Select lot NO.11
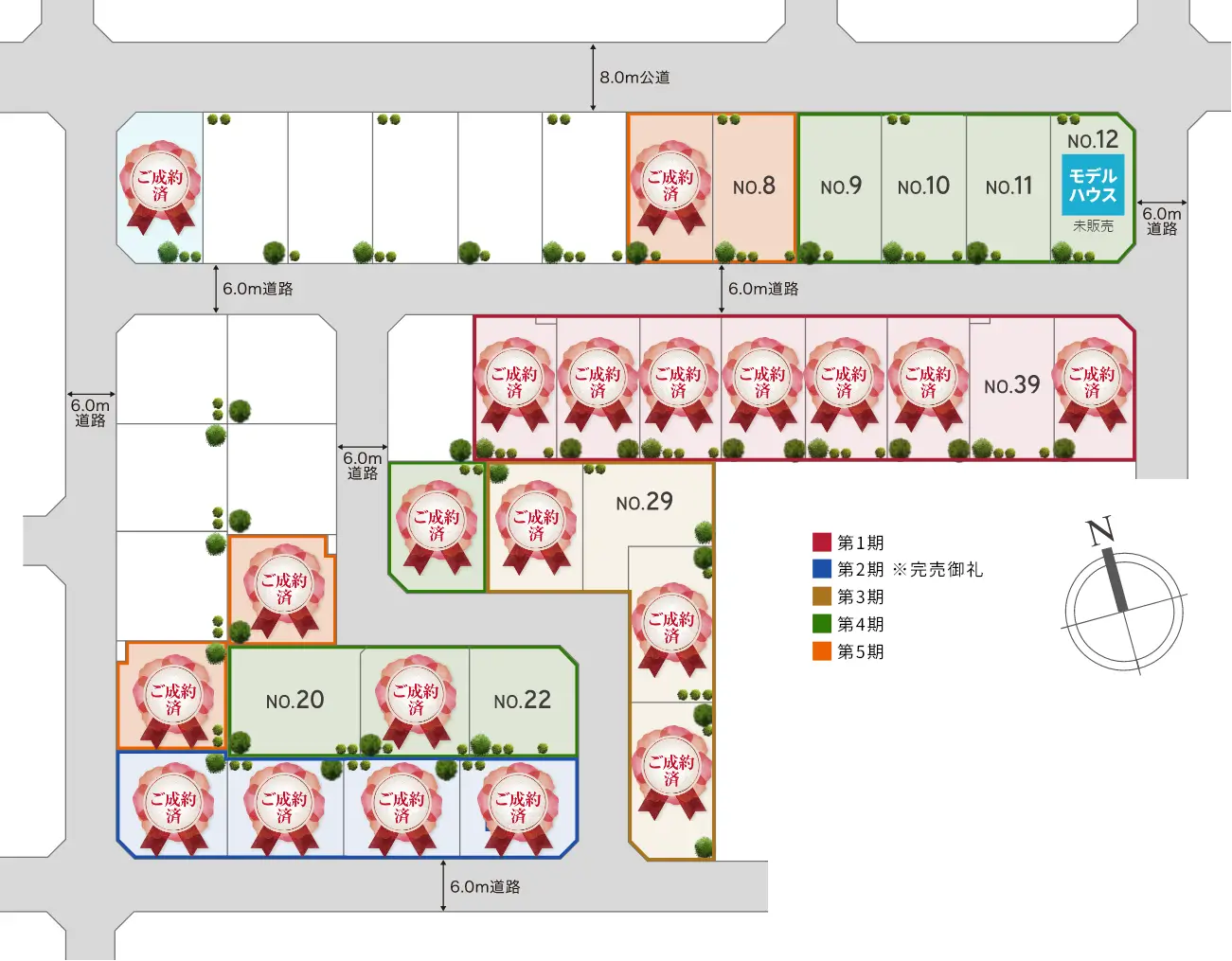Image resolution: width=1232 pixels, height=961 pixels. click(x=1009, y=187)
